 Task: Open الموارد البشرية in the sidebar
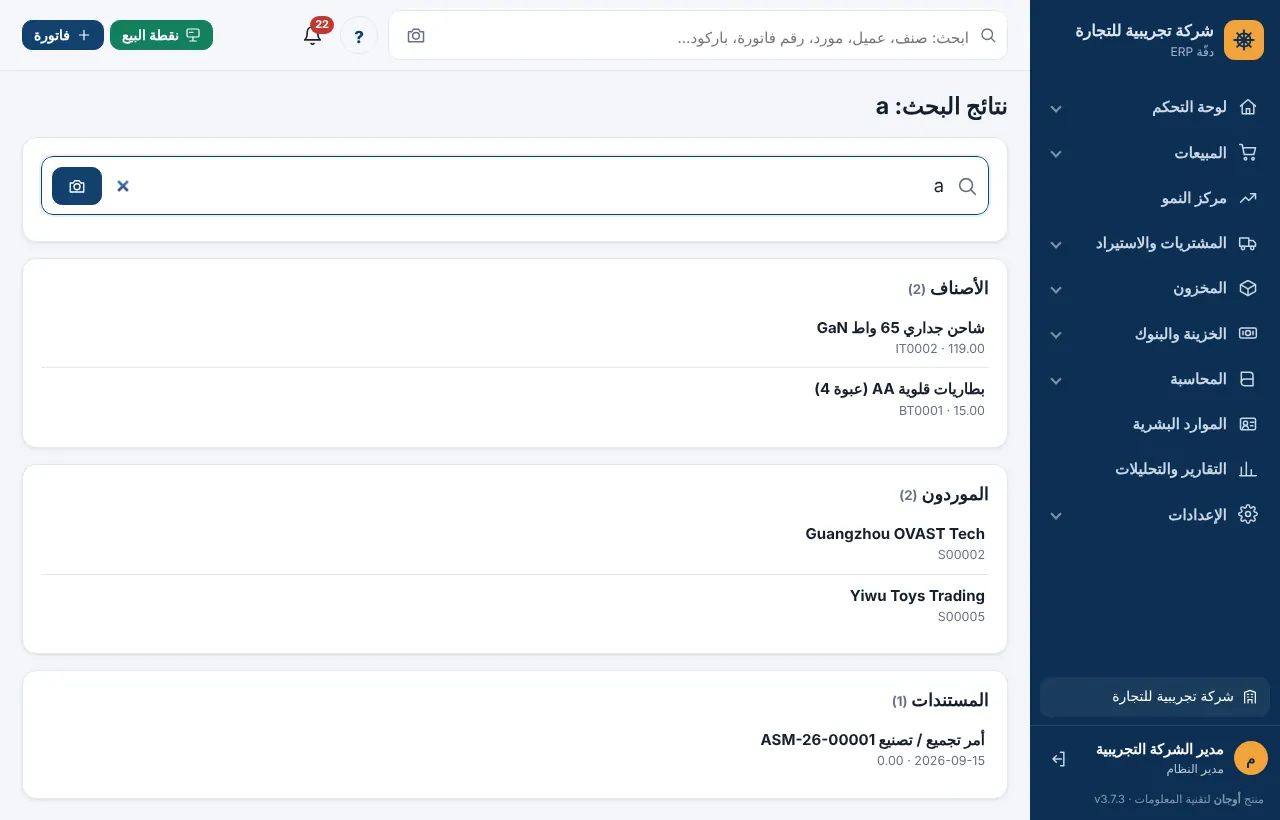[x=1155, y=424]
